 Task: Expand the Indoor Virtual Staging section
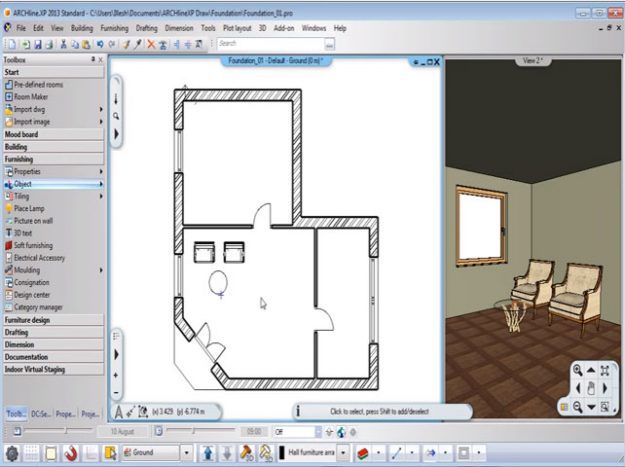coord(52,368)
